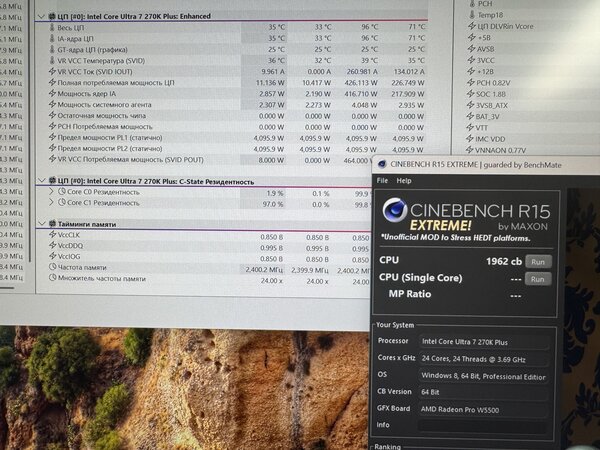
Task: Click the bolt icon for IMC VDD
Action: pyautogui.click(x=470, y=139)
